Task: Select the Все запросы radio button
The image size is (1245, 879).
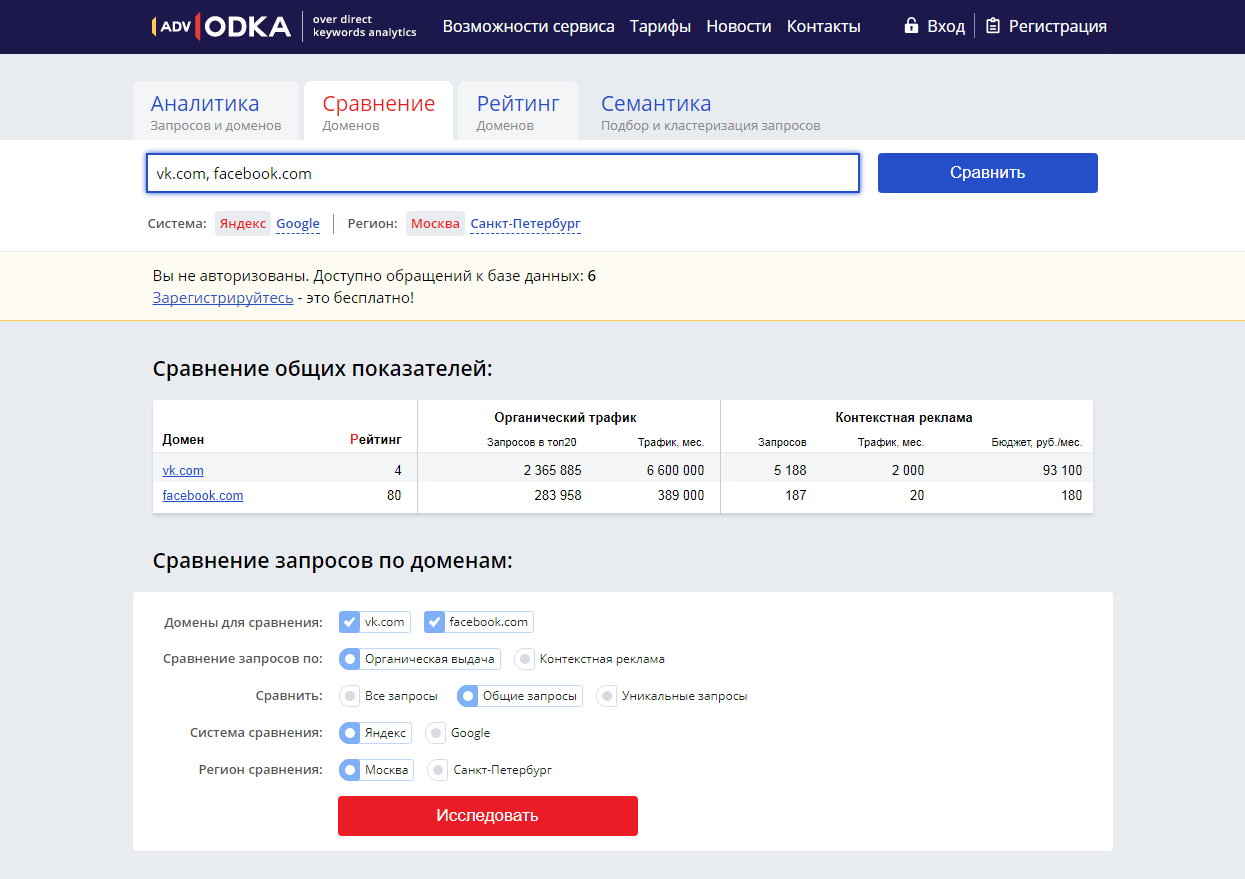Action: coord(350,695)
